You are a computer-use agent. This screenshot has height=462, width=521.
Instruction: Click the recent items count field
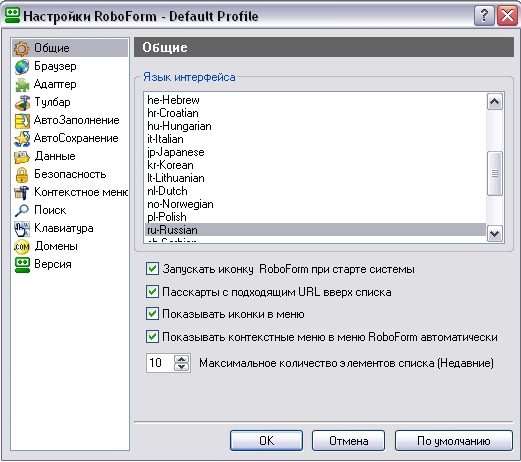pyautogui.click(x=160, y=363)
